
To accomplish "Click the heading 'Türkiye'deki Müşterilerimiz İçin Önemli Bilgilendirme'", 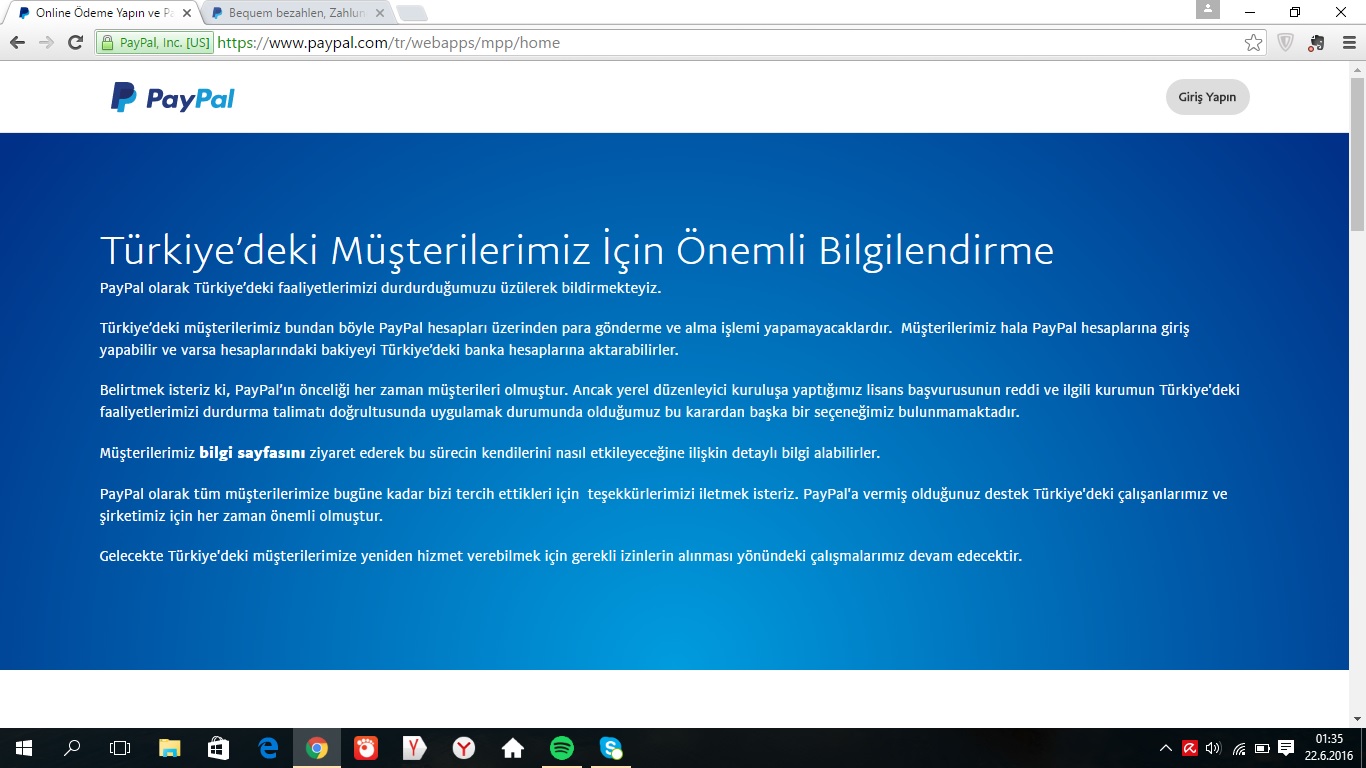I will click(x=577, y=250).
